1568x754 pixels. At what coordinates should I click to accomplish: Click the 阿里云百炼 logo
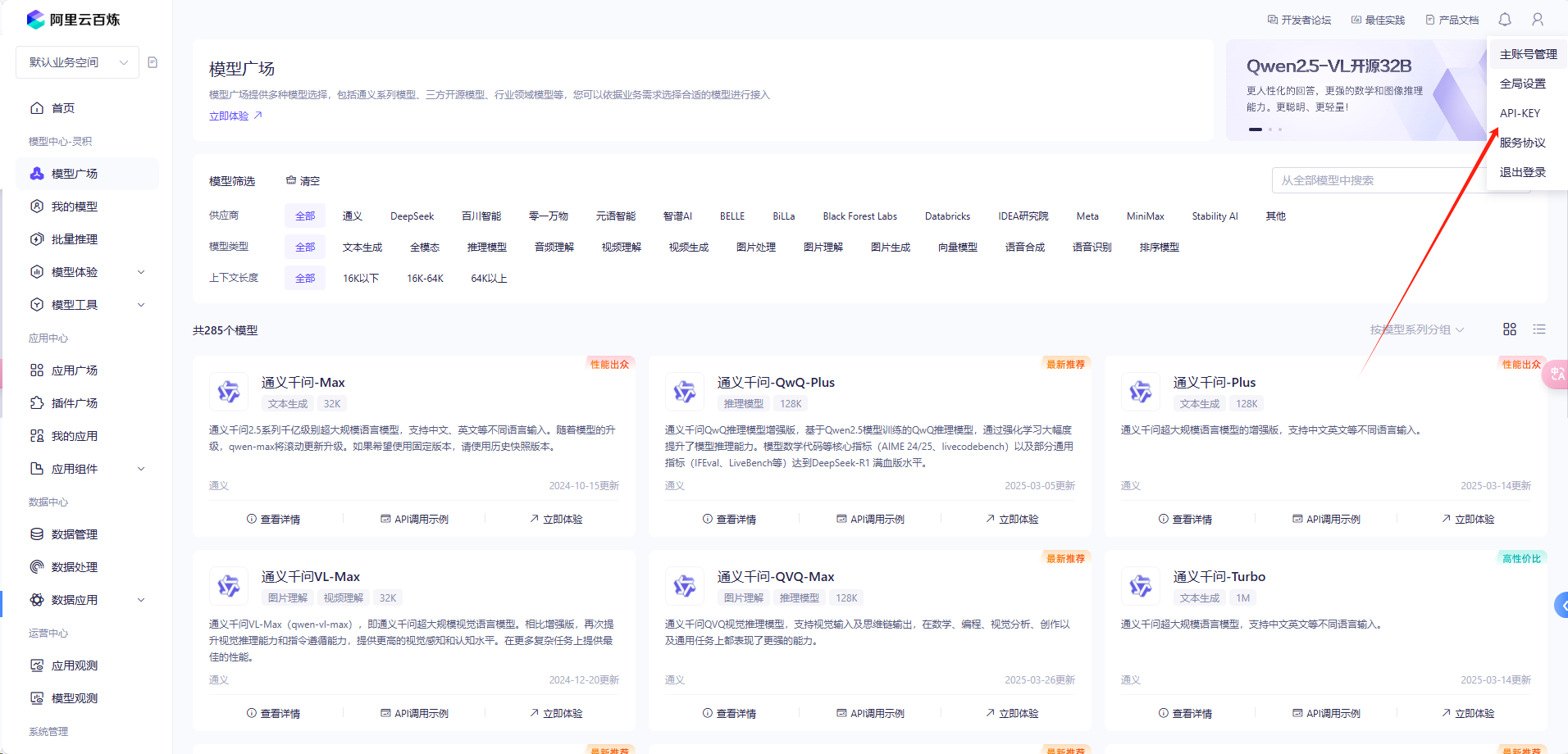(x=73, y=20)
